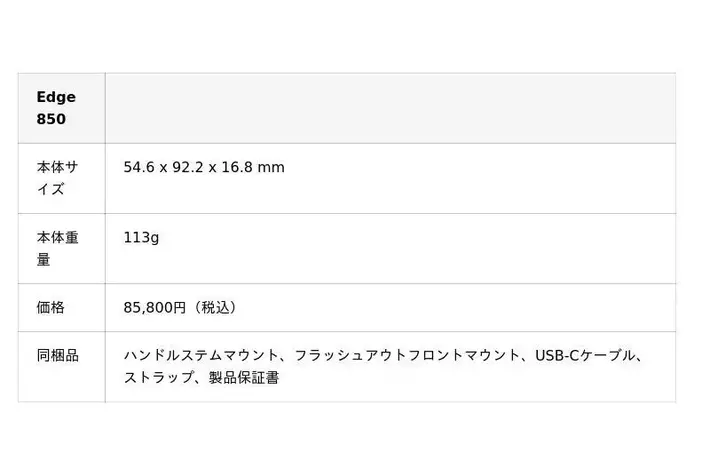The image size is (710, 474).
Task: Click the Edge 850 table header
Action: pyautogui.click(x=56, y=108)
